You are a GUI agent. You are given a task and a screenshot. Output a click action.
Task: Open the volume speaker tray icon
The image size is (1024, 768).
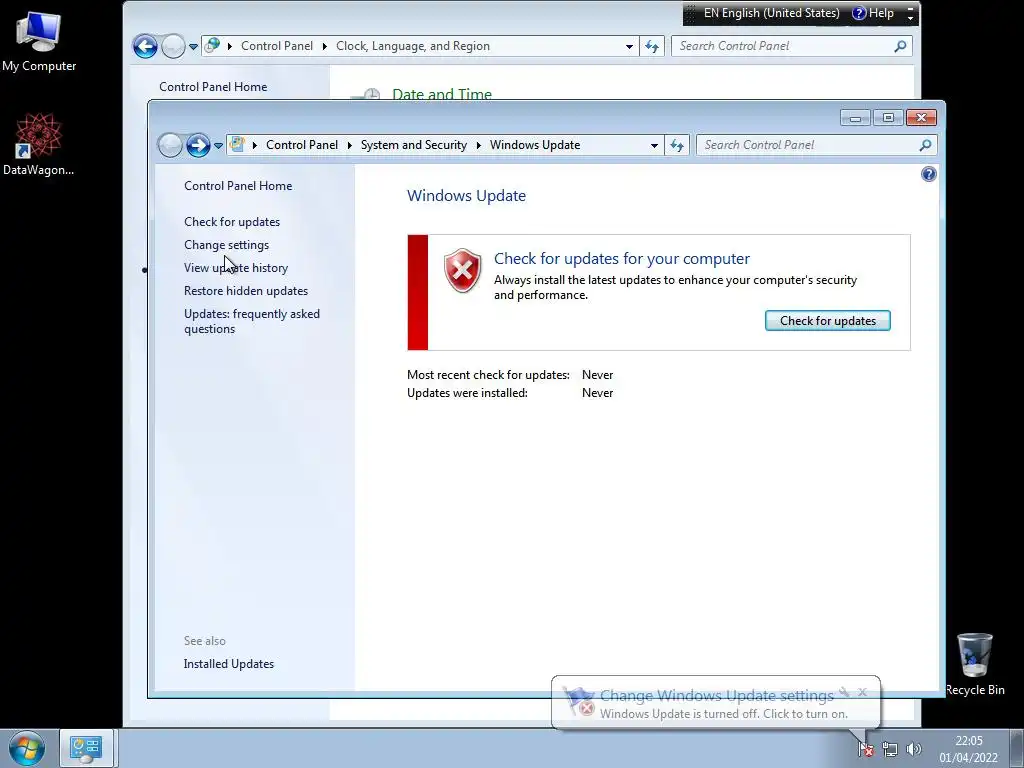point(914,749)
